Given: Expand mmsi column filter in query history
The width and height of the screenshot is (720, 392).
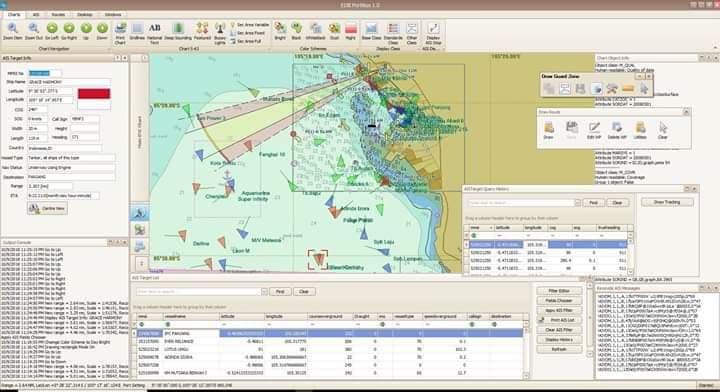Looking at the screenshot, I should (x=490, y=228).
